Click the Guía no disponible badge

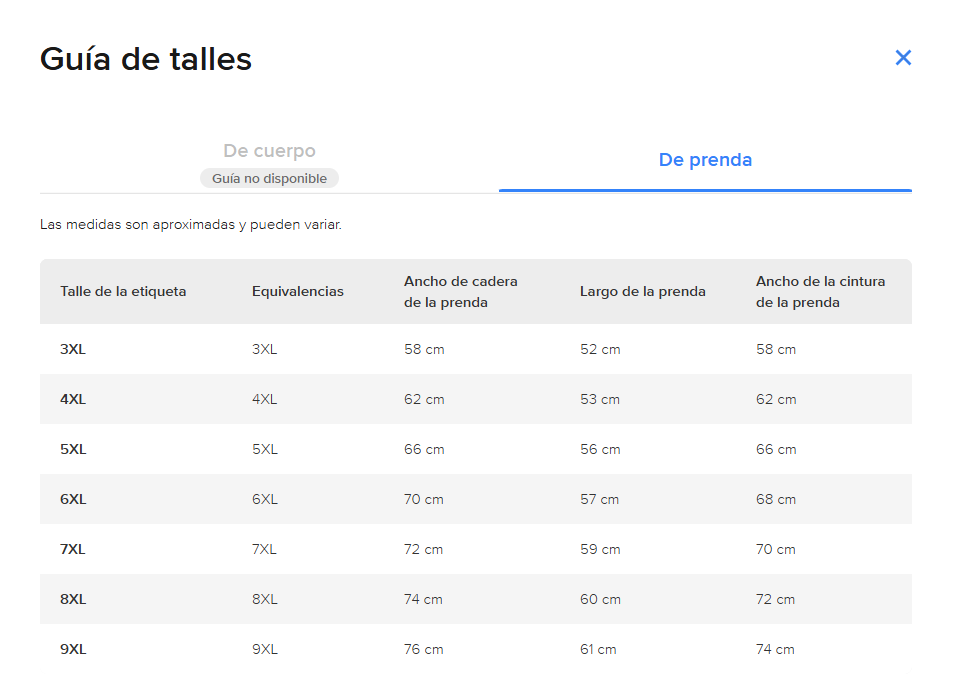click(269, 178)
